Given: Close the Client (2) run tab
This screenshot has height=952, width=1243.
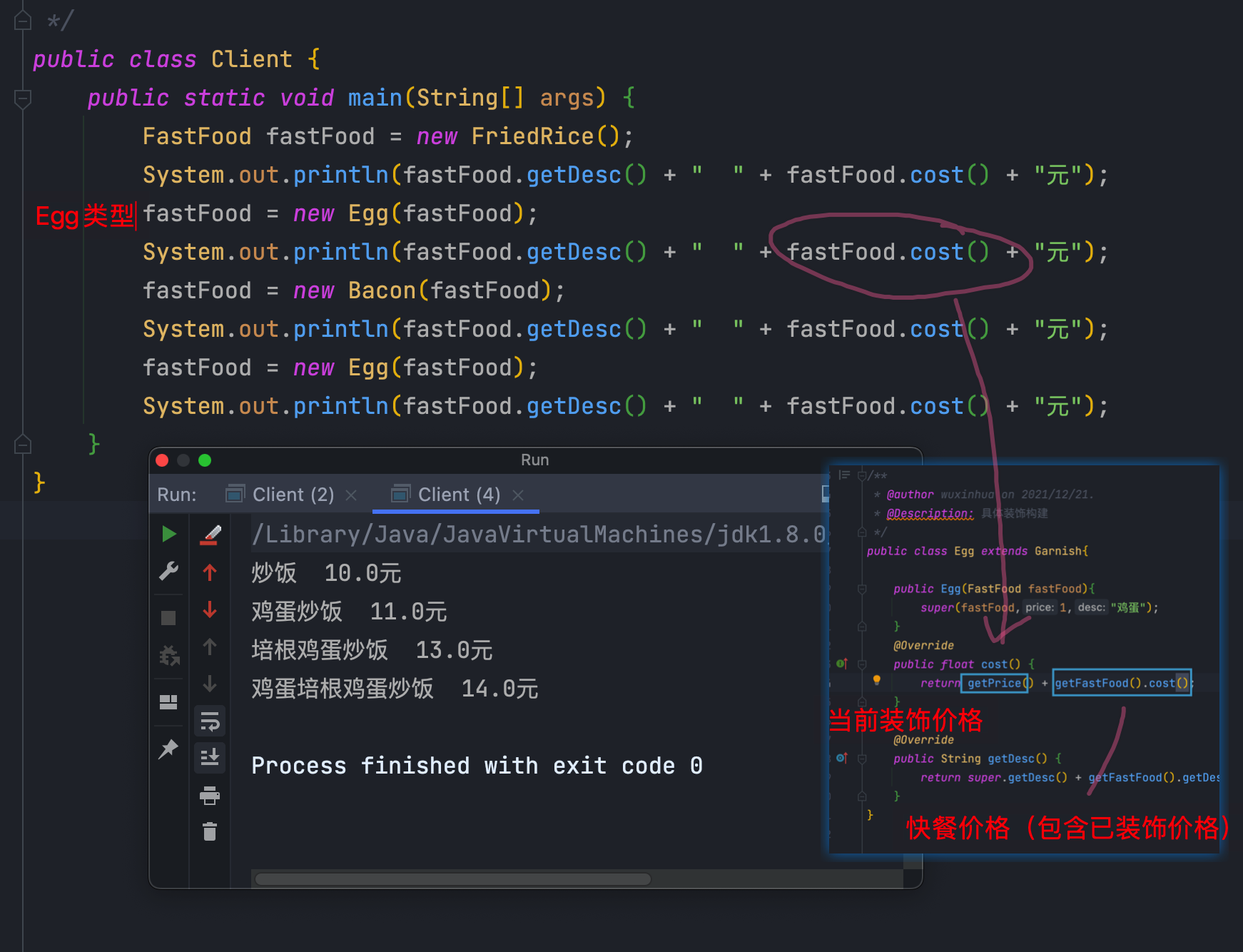Looking at the screenshot, I should [x=351, y=495].
